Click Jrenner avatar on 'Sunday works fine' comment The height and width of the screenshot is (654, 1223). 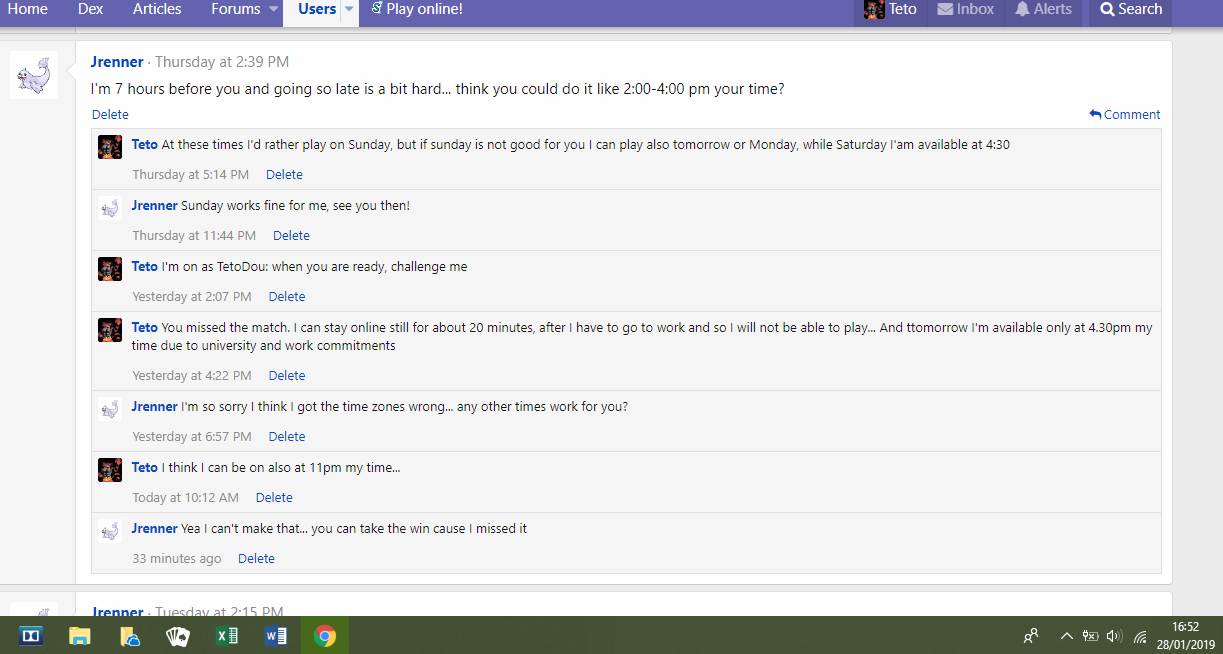110,208
